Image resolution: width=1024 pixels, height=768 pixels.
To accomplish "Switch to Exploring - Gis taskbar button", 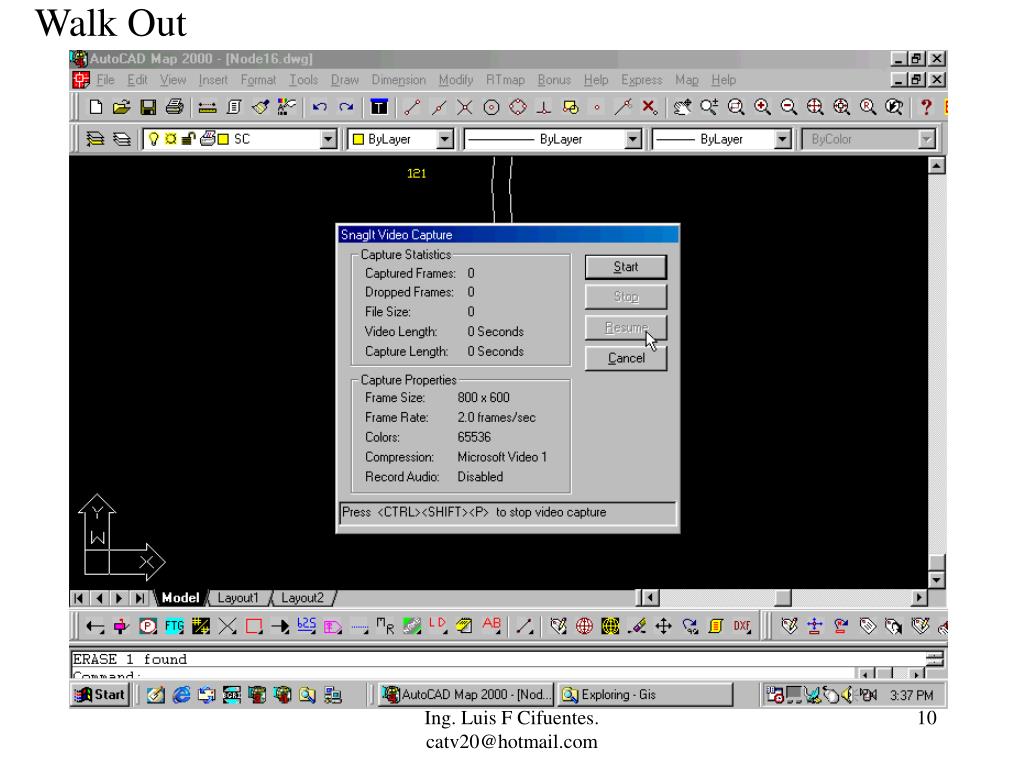I will (x=645, y=695).
